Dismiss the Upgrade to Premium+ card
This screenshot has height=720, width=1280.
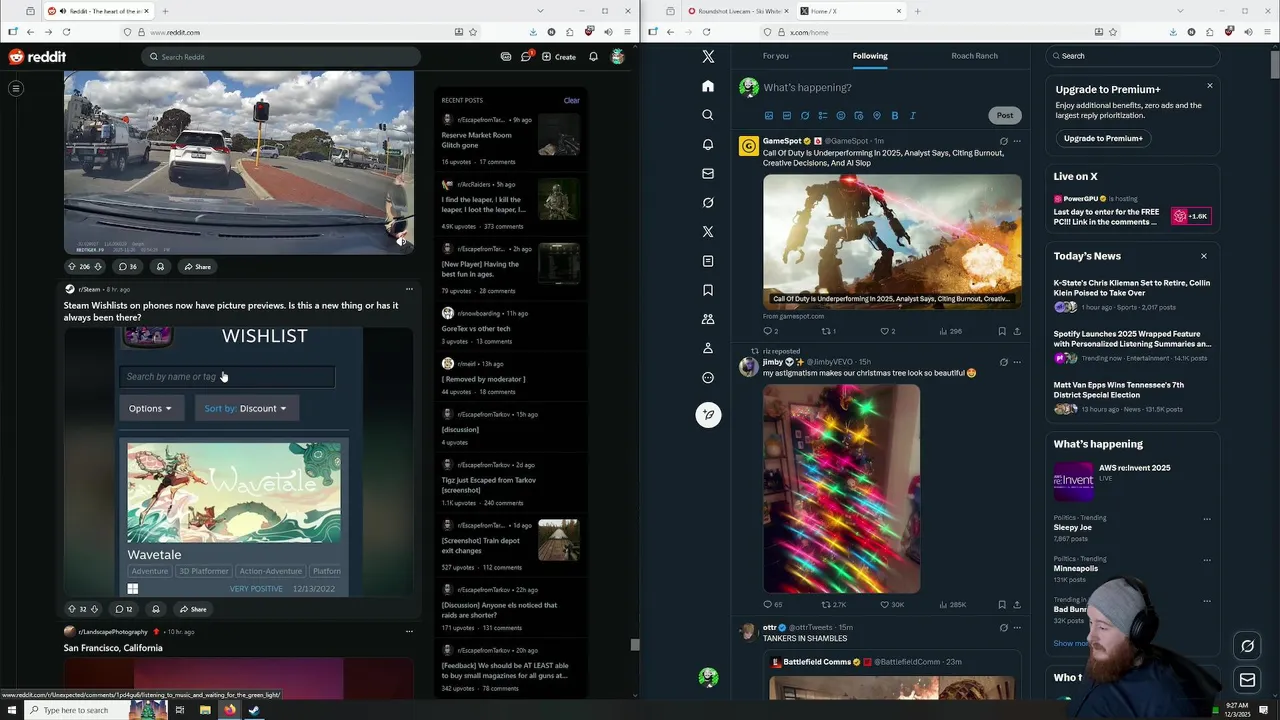tap(1209, 86)
